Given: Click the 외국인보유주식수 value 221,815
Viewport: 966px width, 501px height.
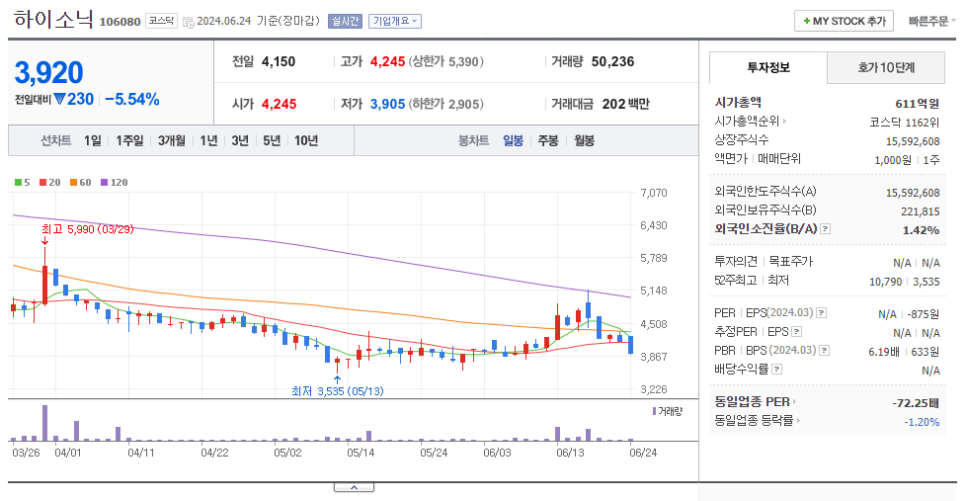Looking at the screenshot, I should [920, 212].
